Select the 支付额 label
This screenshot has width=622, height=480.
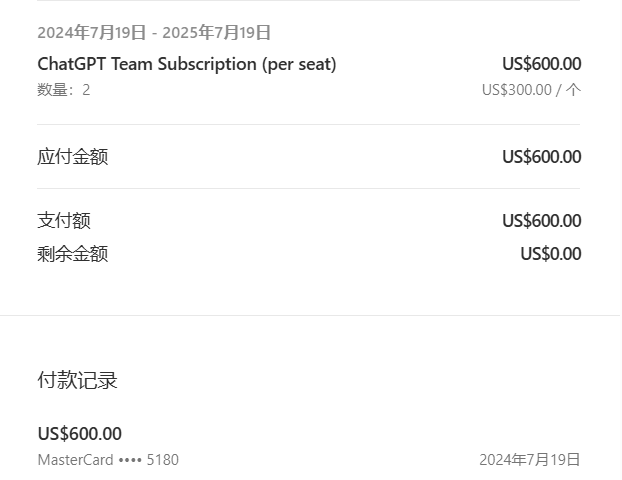64,221
